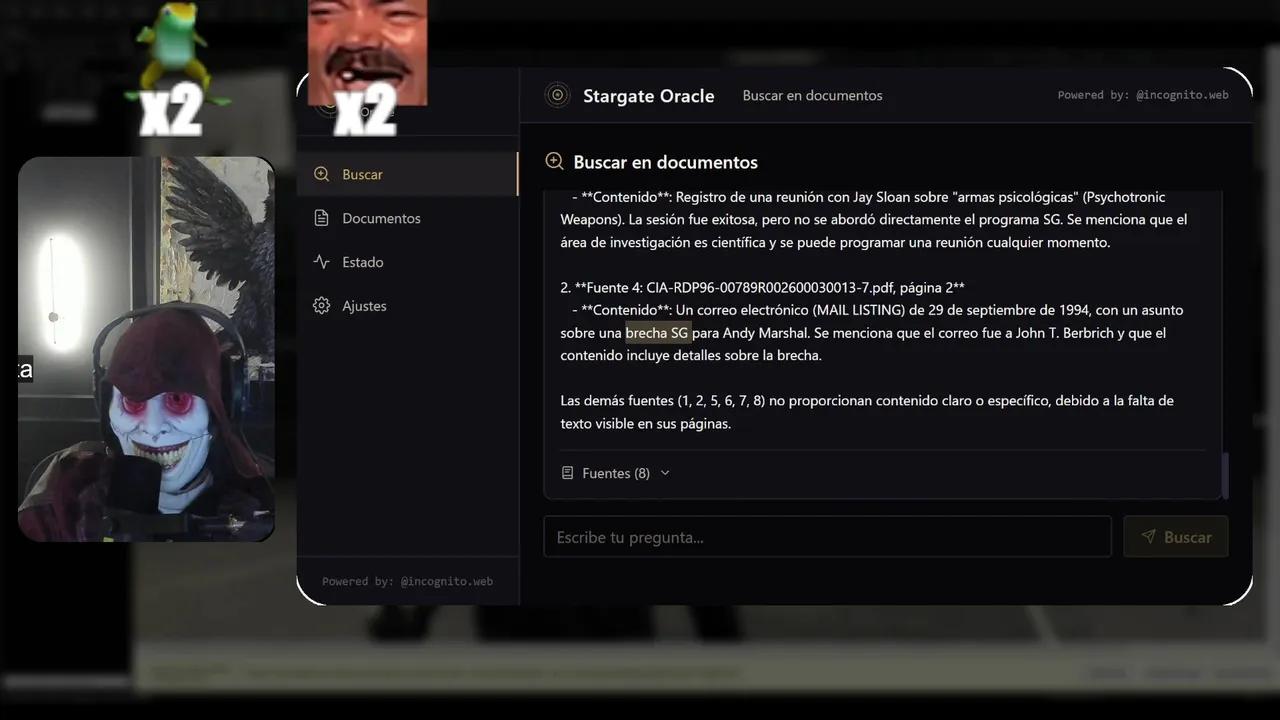Click the gear icon beside Ajustes
Screen dimensions: 1280x720
(x=321, y=306)
